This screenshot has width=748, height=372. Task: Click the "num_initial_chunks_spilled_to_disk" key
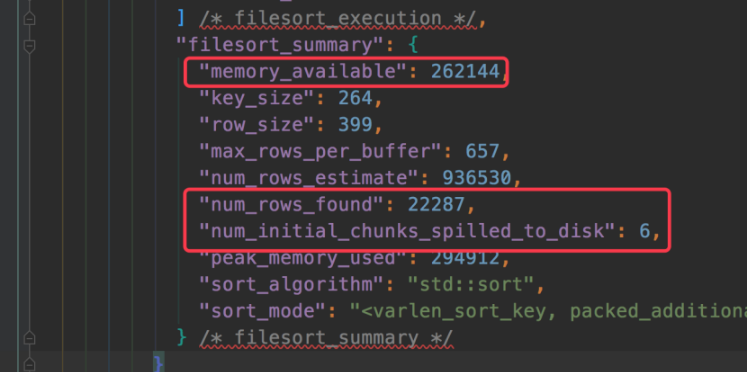[408, 232]
